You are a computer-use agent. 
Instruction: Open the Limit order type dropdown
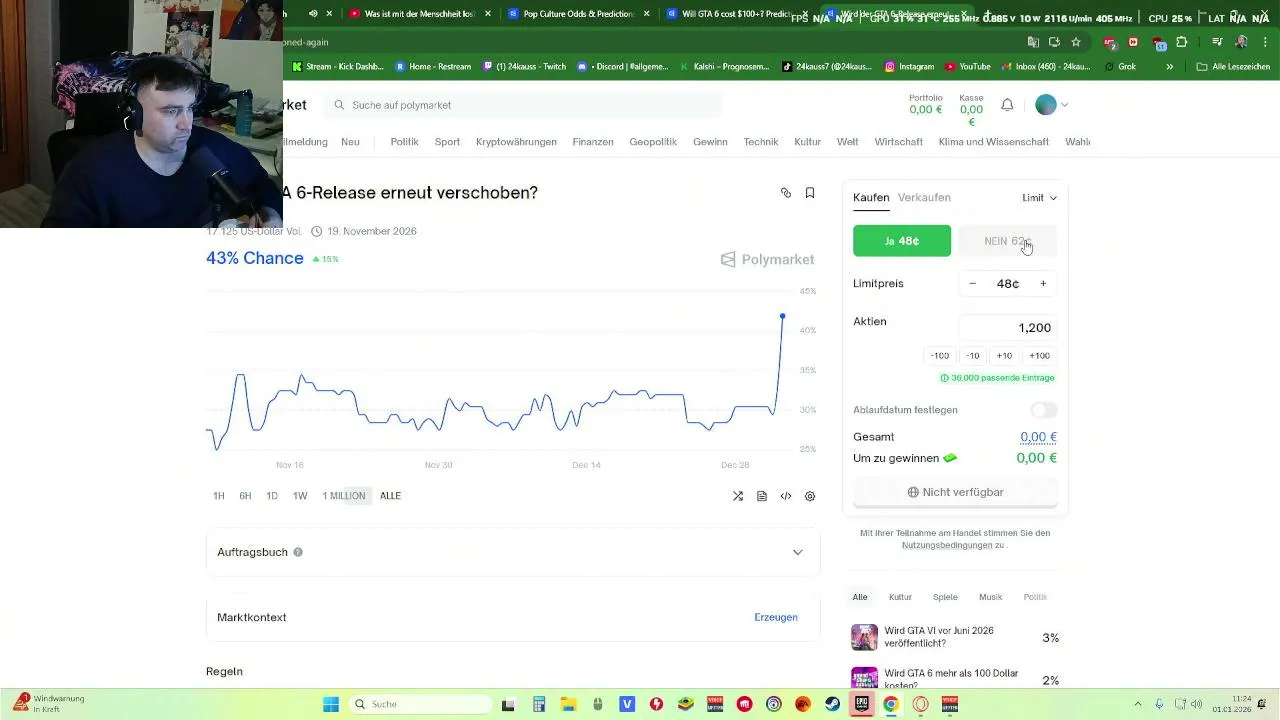pyautogui.click(x=1040, y=198)
